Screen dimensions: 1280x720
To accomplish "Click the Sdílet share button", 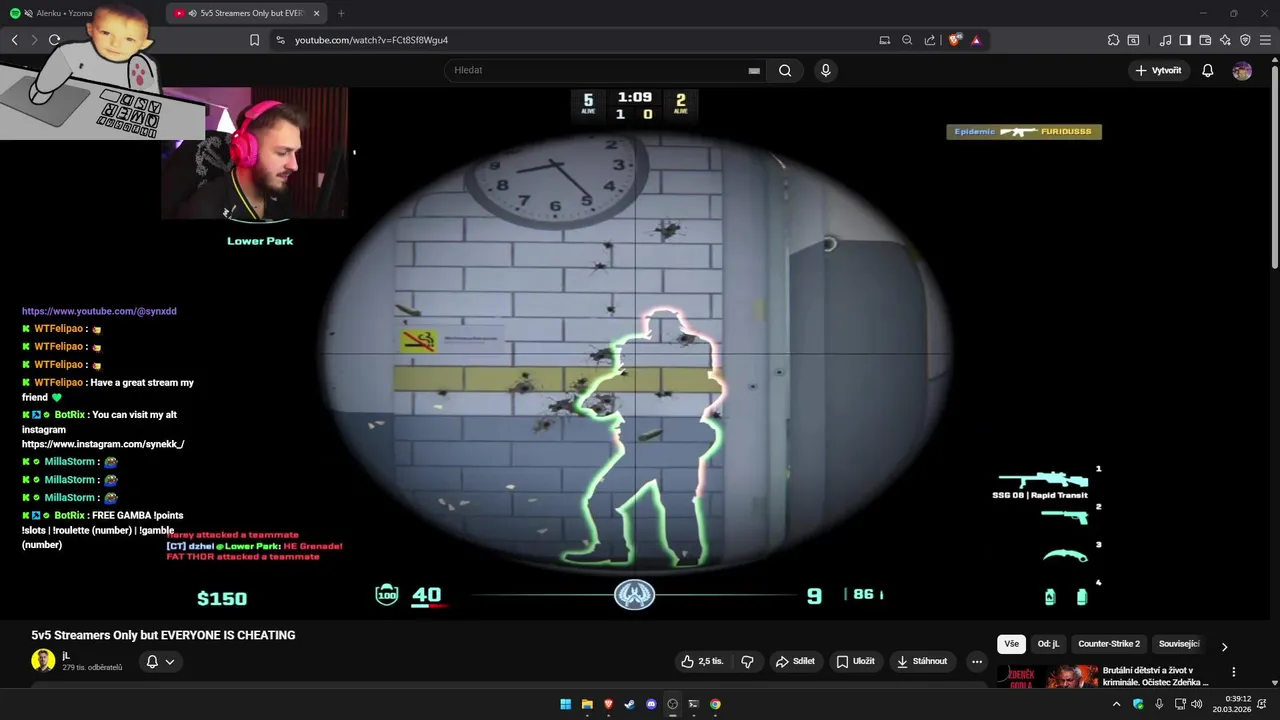I will [795, 661].
